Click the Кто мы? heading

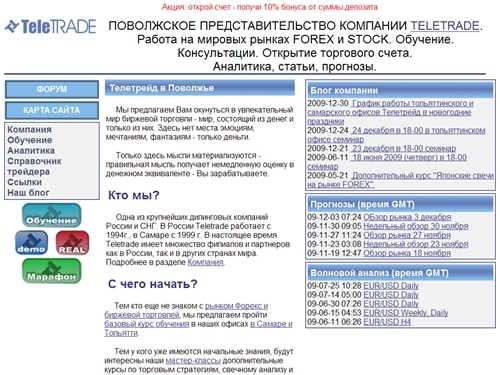(134, 195)
